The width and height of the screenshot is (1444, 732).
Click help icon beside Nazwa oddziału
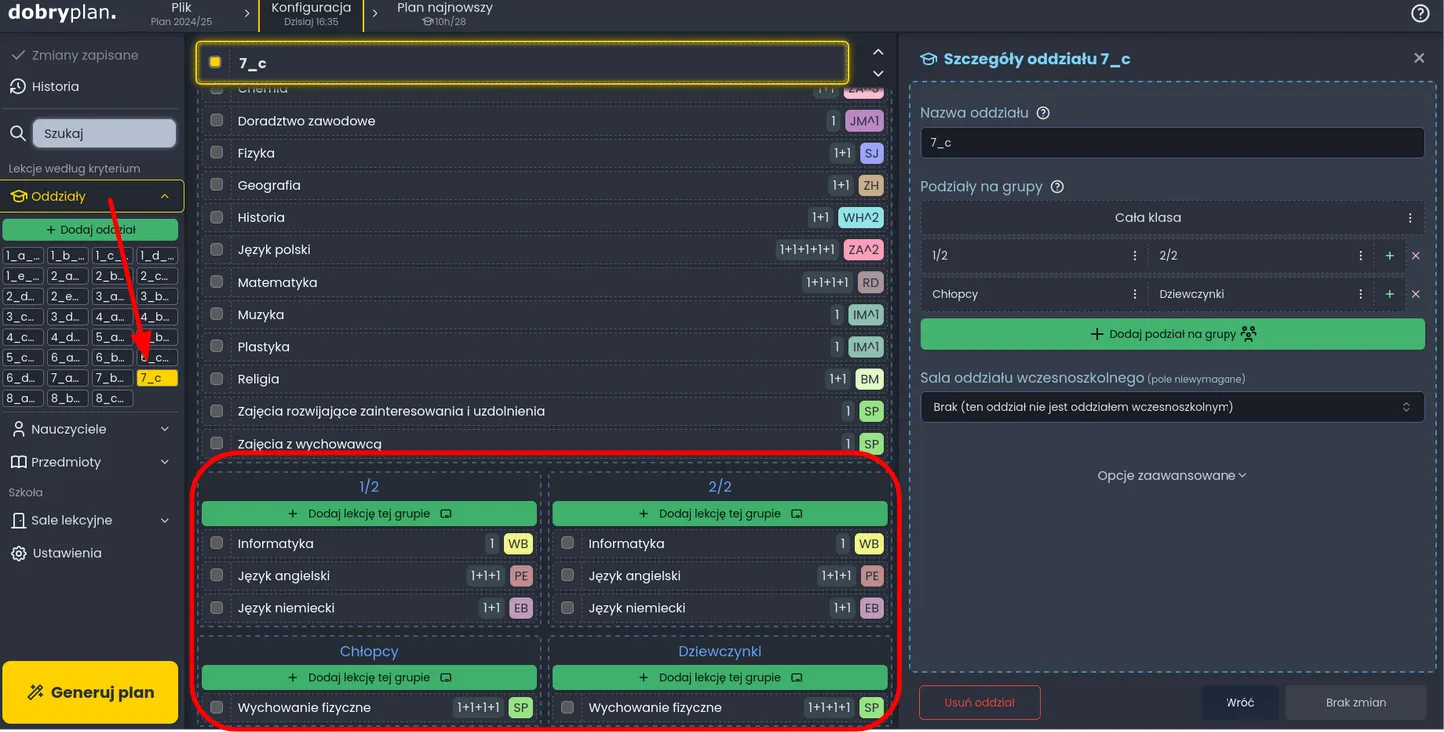[x=1043, y=113]
